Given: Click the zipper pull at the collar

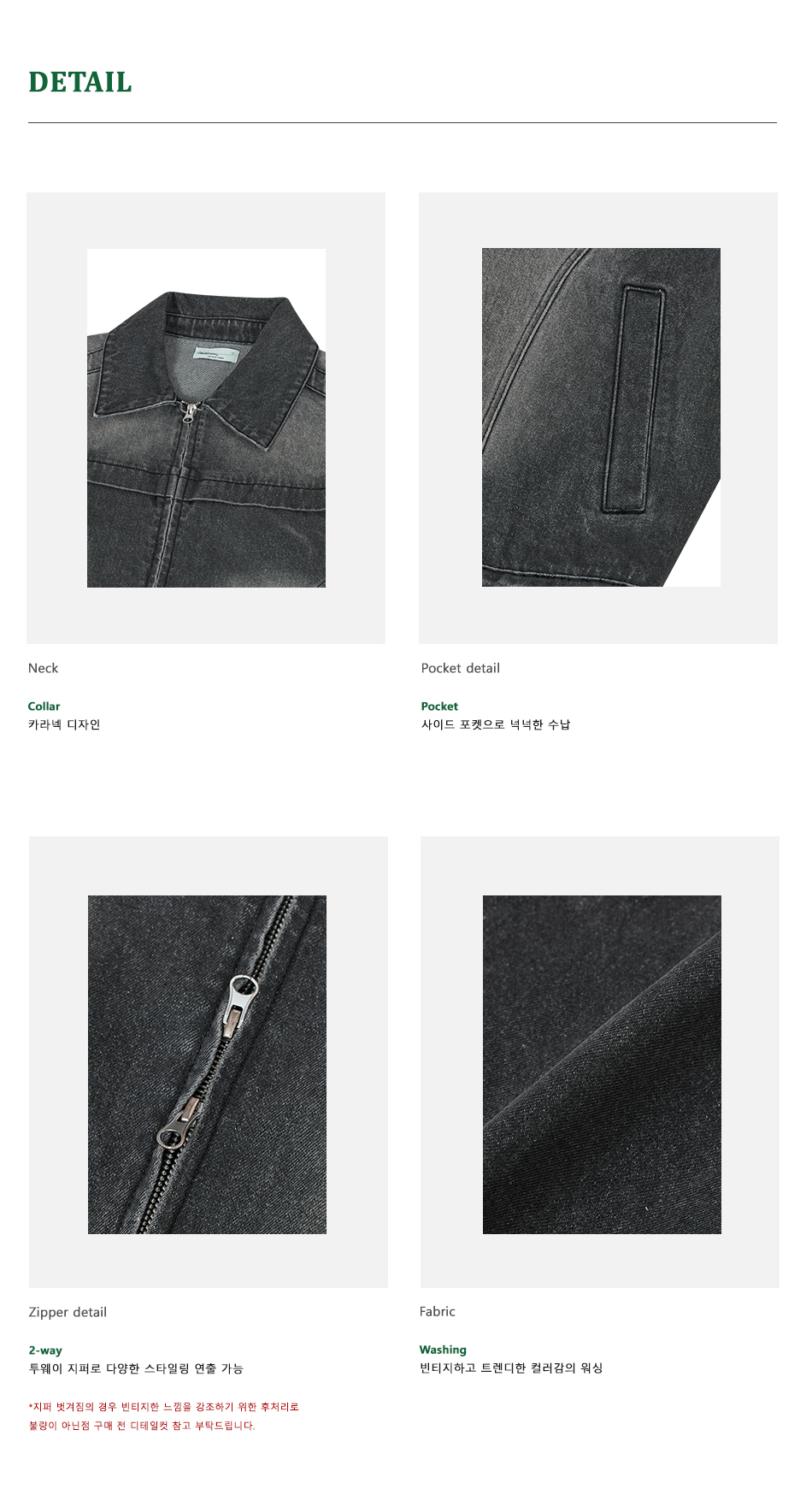Looking at the screenshot, I should (x=190, y=413).
